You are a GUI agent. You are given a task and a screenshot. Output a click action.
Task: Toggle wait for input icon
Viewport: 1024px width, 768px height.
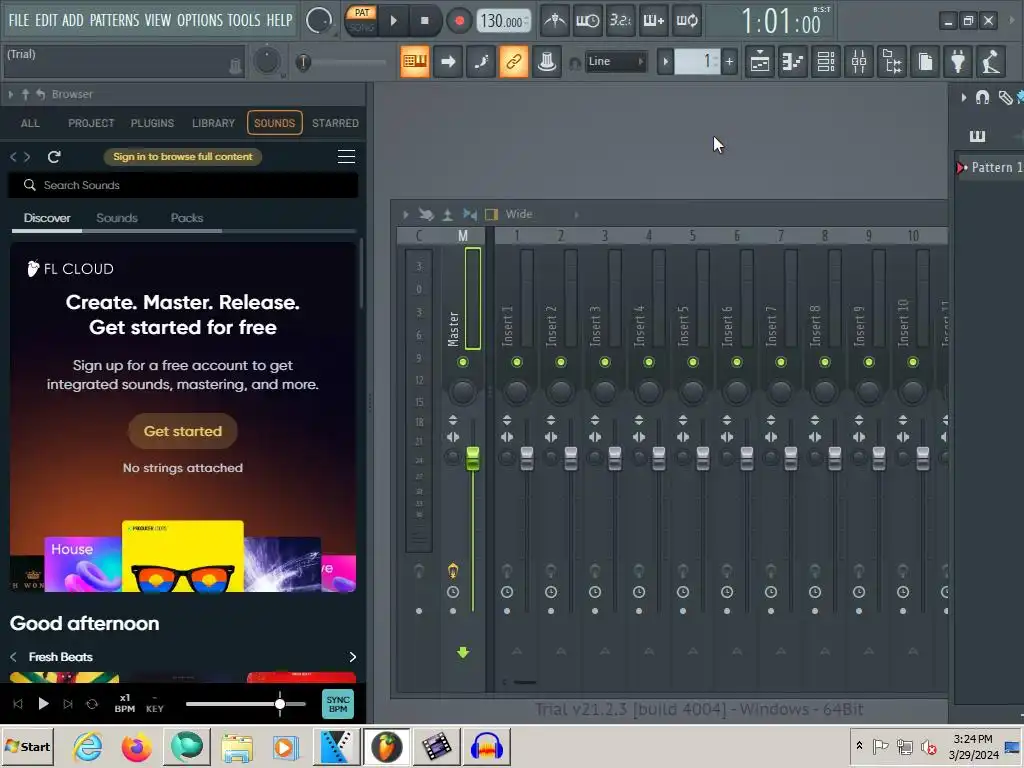click(x=587, y=21)
